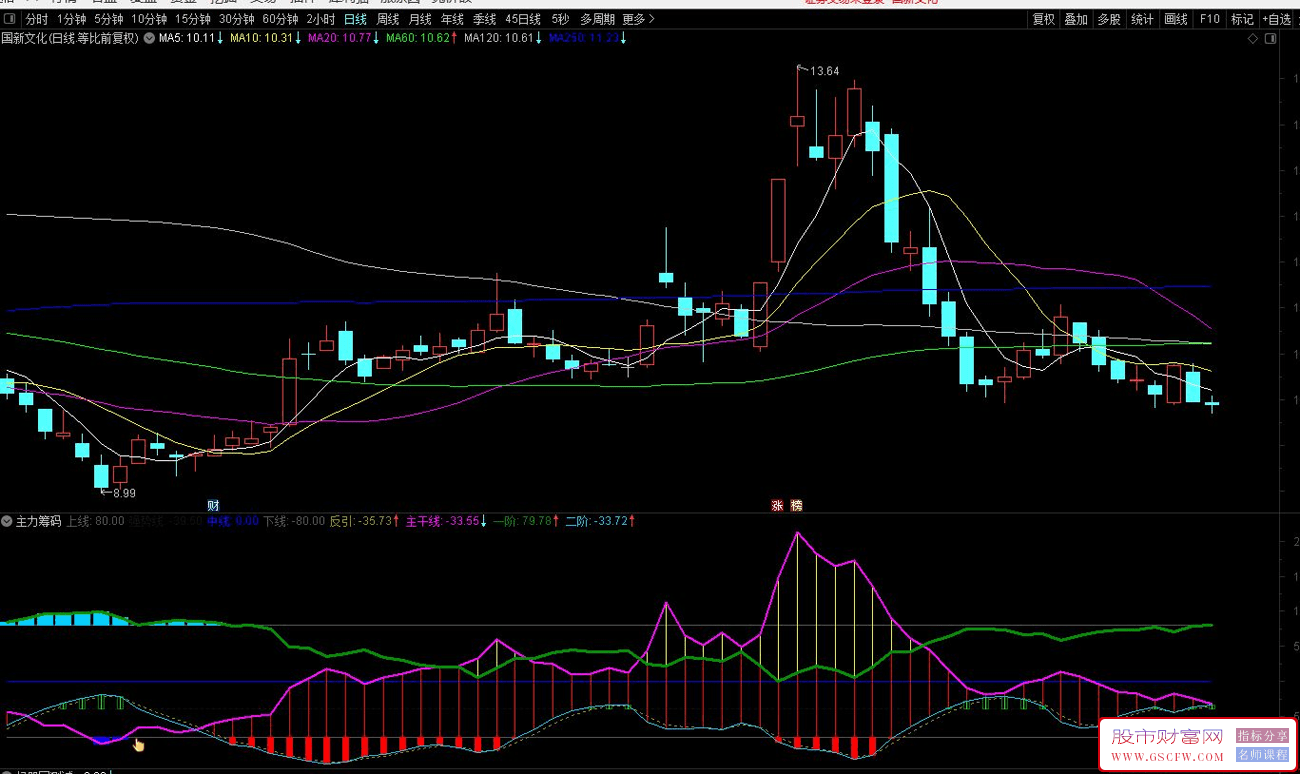Click the 上线: 80.00 value label
This screenshot has width=1300, height=774.
[96, 521]
